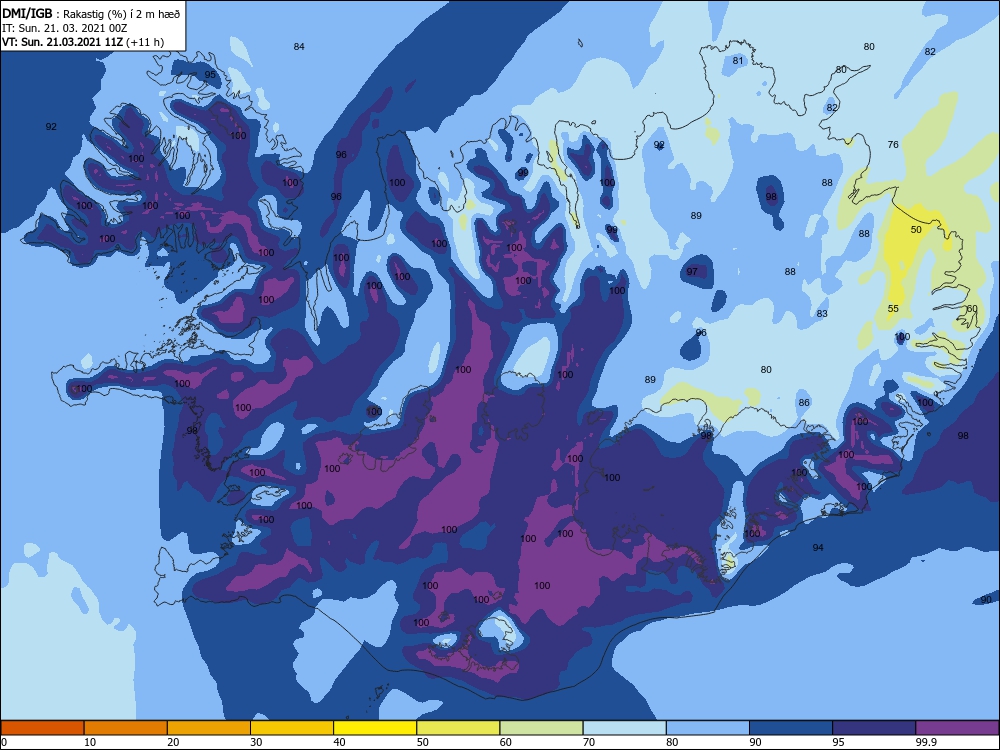This screenshot has width=1000, height=750.
Task: Click the dark orange 0–10 legend swatch
Action: [x=42, y=728]
